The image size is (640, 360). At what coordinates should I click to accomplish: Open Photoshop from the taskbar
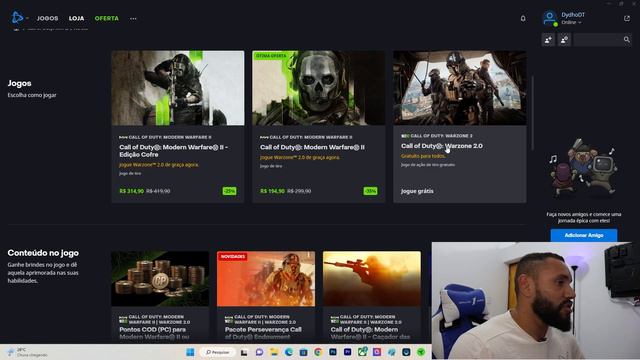[x=333, y=352]
